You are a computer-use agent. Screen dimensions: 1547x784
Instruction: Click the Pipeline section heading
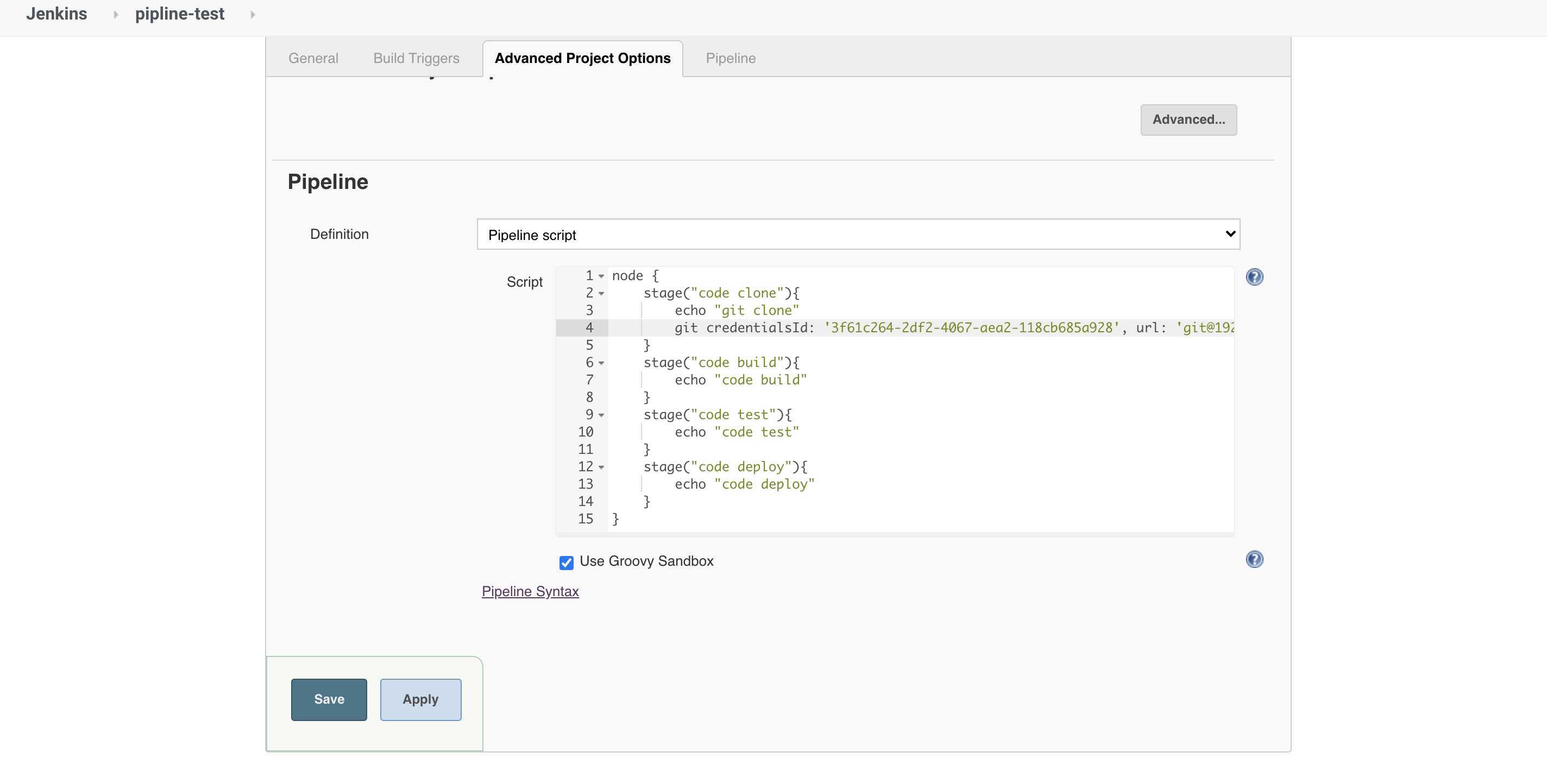point(328,182)
